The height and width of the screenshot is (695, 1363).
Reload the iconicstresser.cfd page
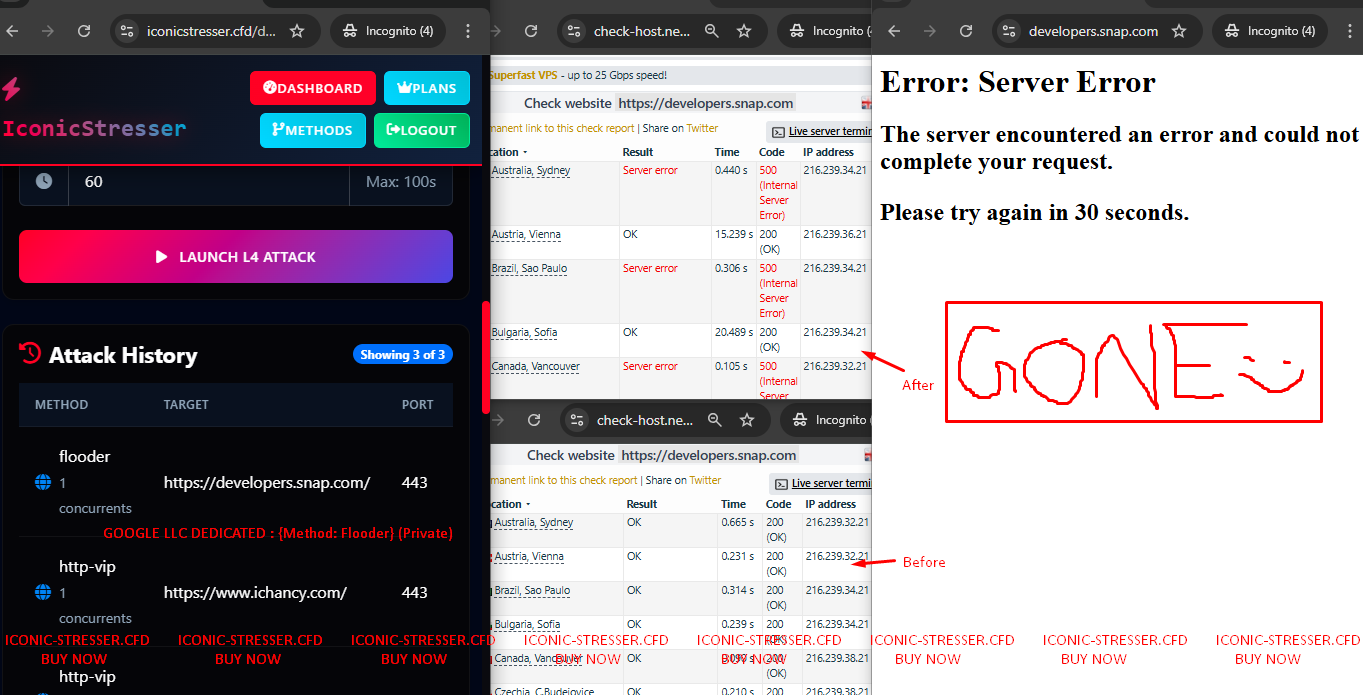pyautogui.click(x=84, y=31)
